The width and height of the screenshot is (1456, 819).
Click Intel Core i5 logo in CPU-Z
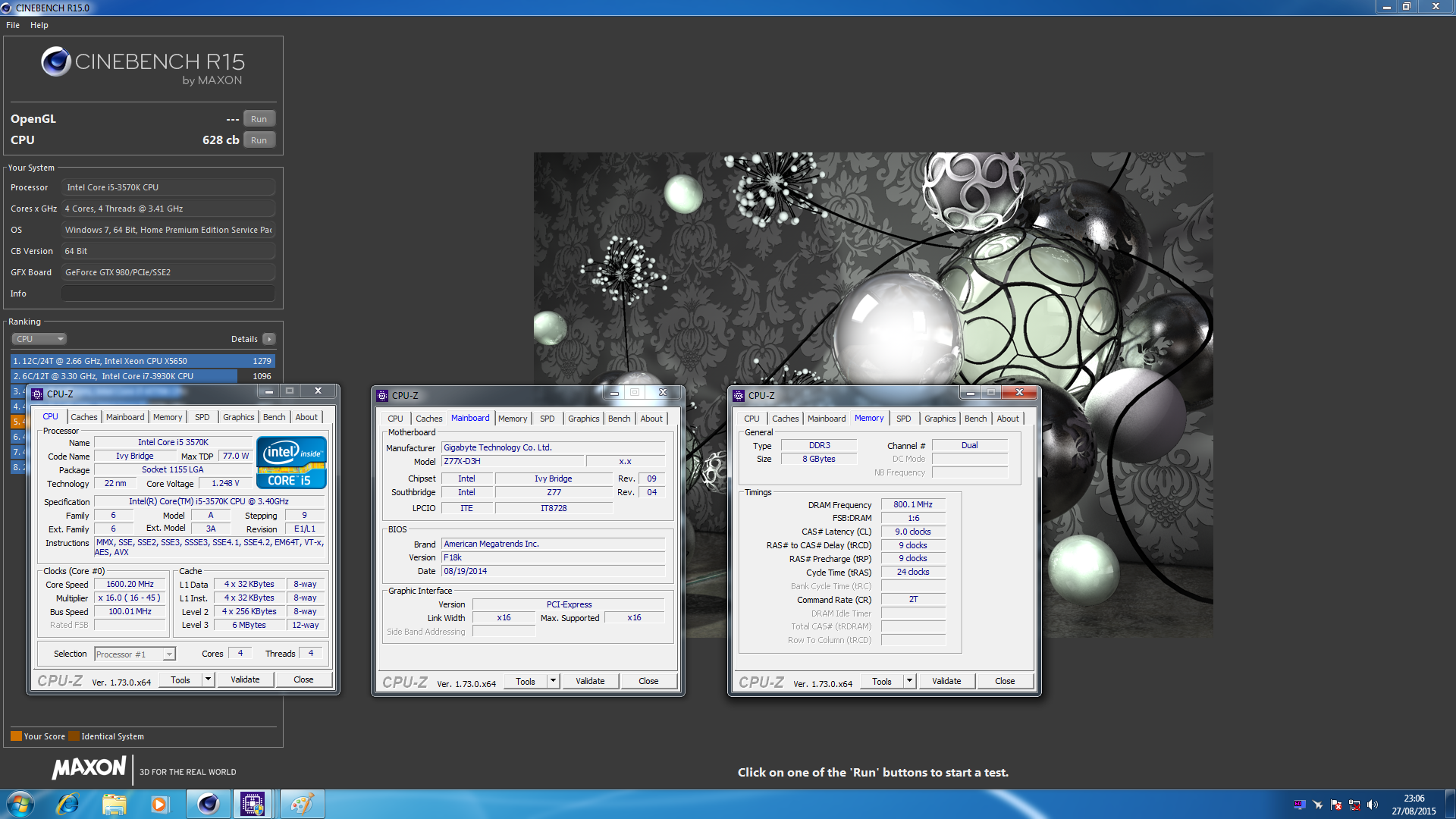pyautogui.click(x=291, y=462)
